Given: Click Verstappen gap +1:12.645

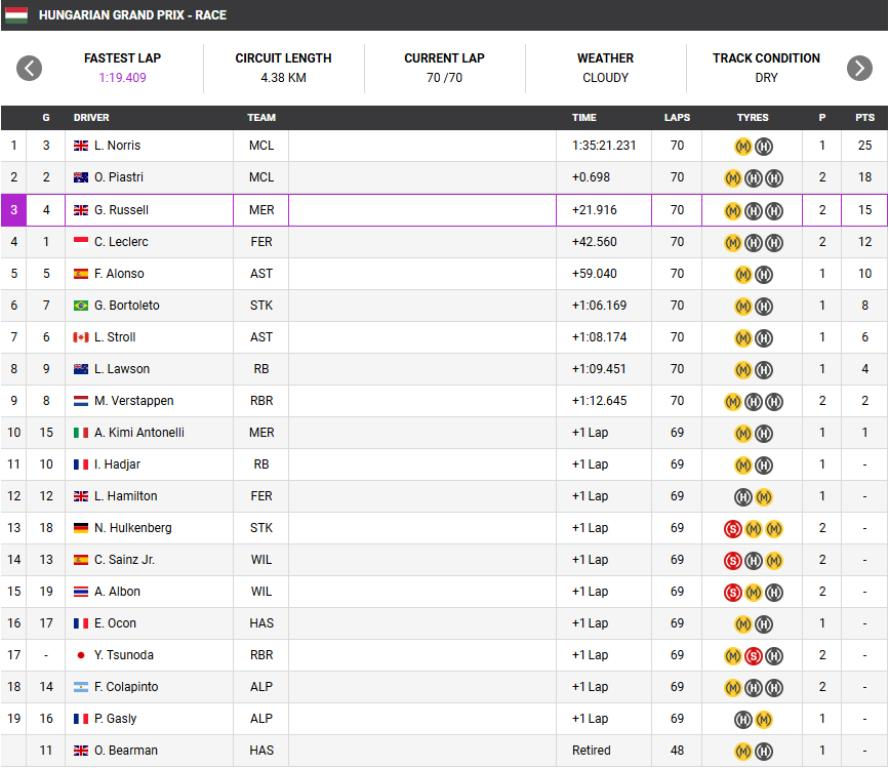Looking at the screenshot, I should tap(599, 401).
